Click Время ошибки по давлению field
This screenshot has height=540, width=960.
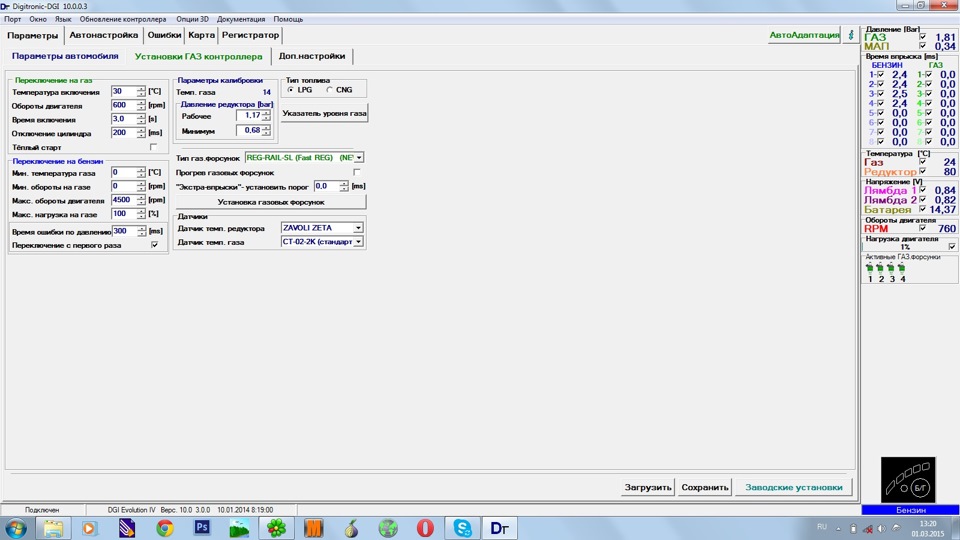[124, 231]
